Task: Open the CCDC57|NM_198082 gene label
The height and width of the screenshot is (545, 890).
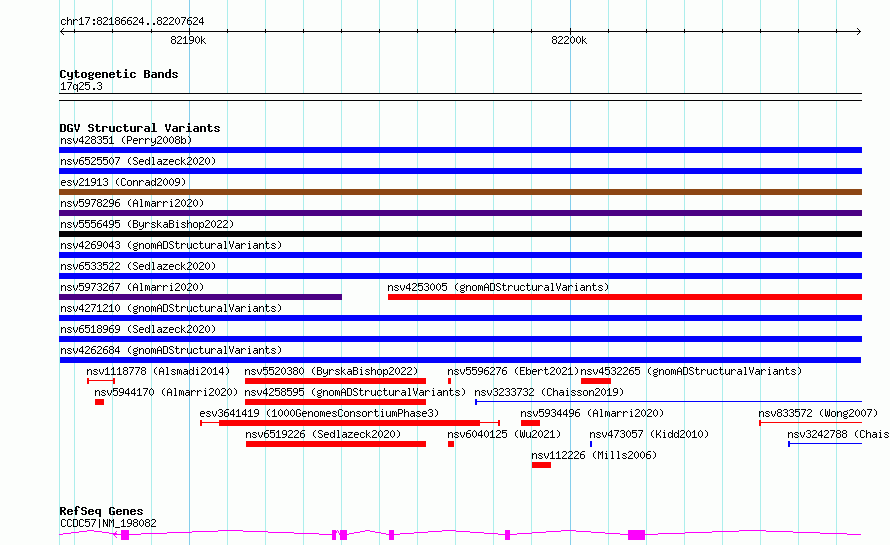Action: (x=108, y=523)
